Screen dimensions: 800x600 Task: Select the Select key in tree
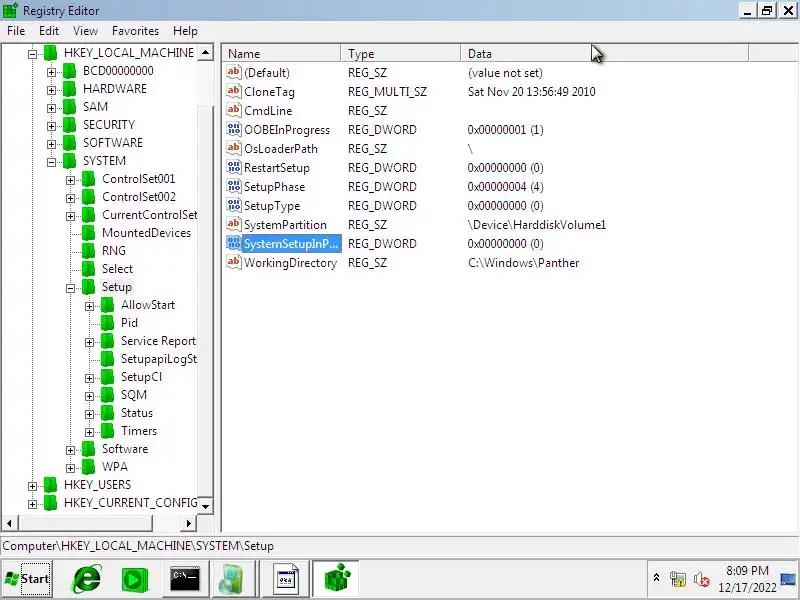pyautogui.click(x=117, y=269)
